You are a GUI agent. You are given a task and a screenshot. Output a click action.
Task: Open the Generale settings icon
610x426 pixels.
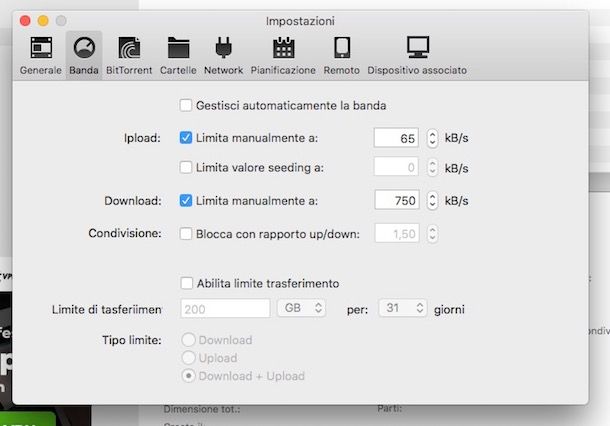[x=41, y=48]
